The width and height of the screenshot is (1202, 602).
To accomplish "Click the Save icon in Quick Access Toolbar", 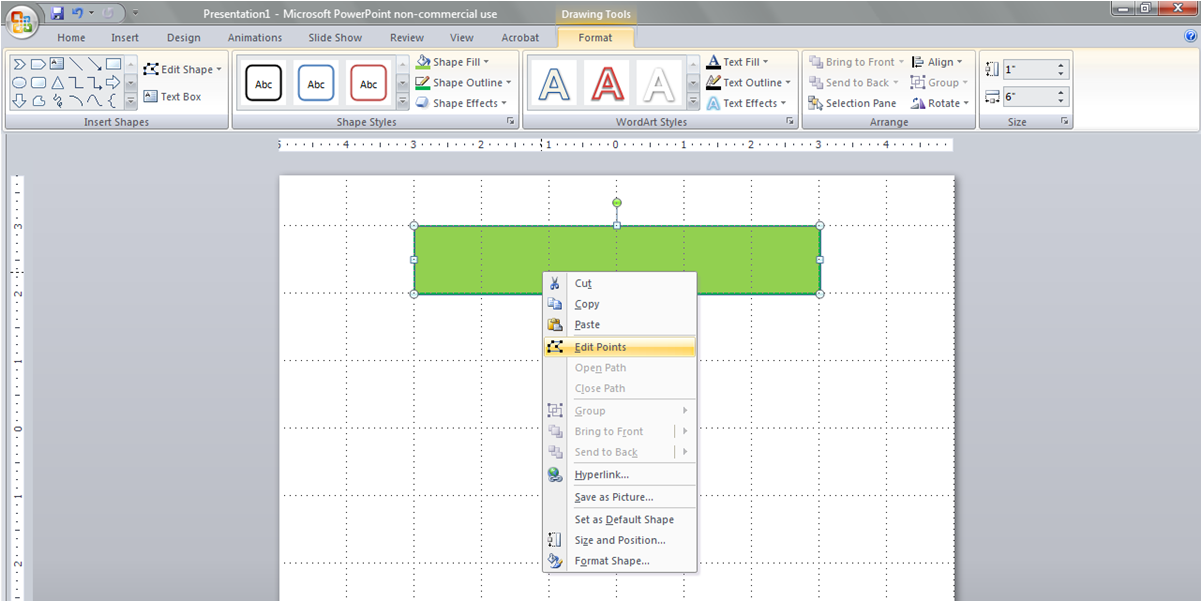I will (57, 13).
